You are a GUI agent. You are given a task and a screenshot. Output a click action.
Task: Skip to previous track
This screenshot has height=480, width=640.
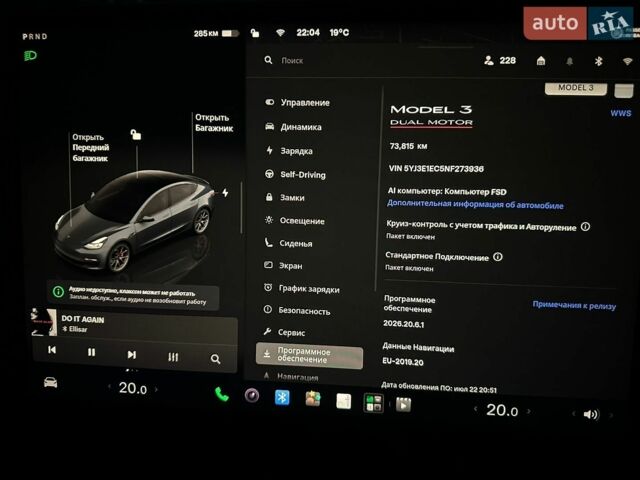coord(52,350)
